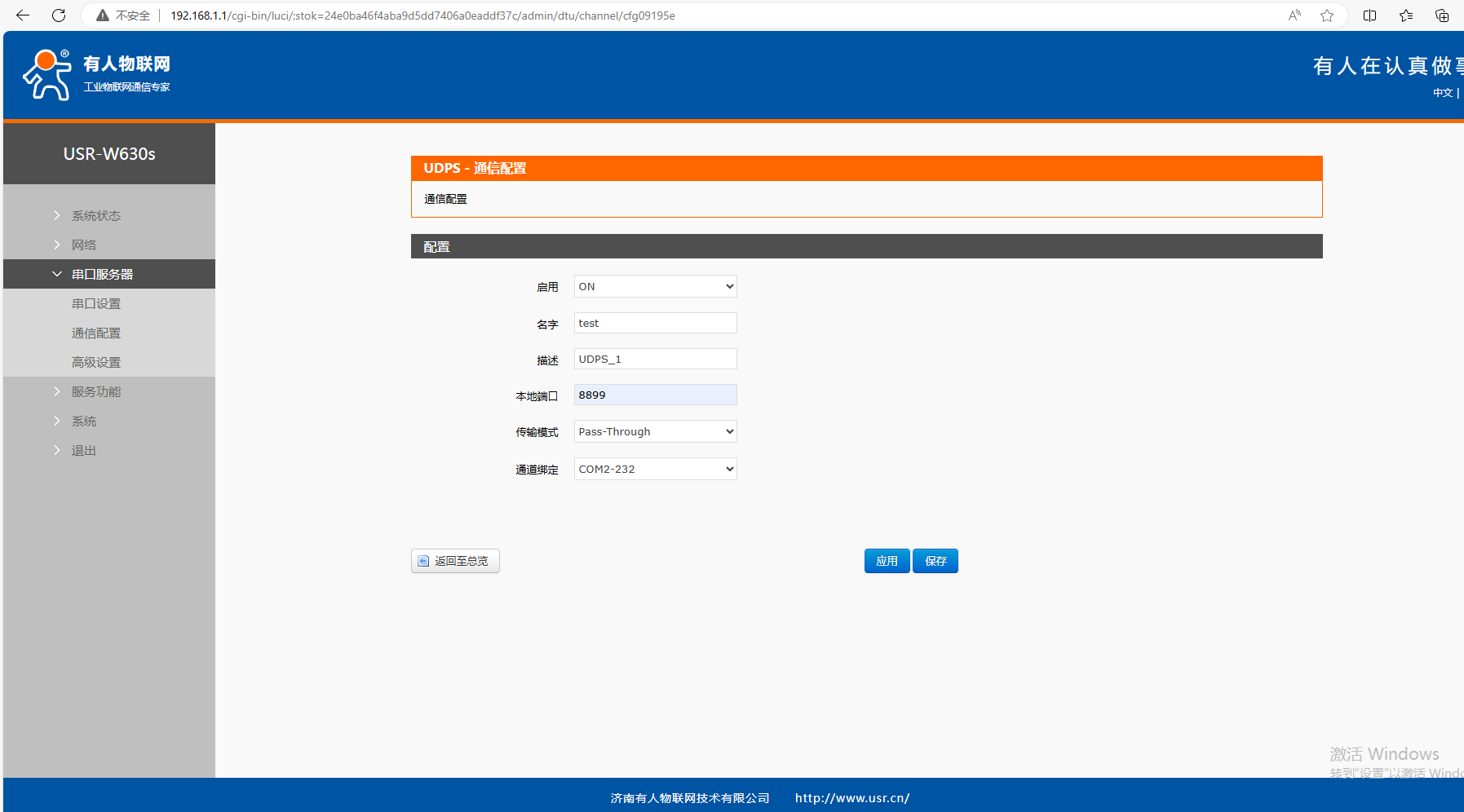Go to 高级设置 submenu item
This screenshot has width=1464, height=812.
[x=96, y=362]
